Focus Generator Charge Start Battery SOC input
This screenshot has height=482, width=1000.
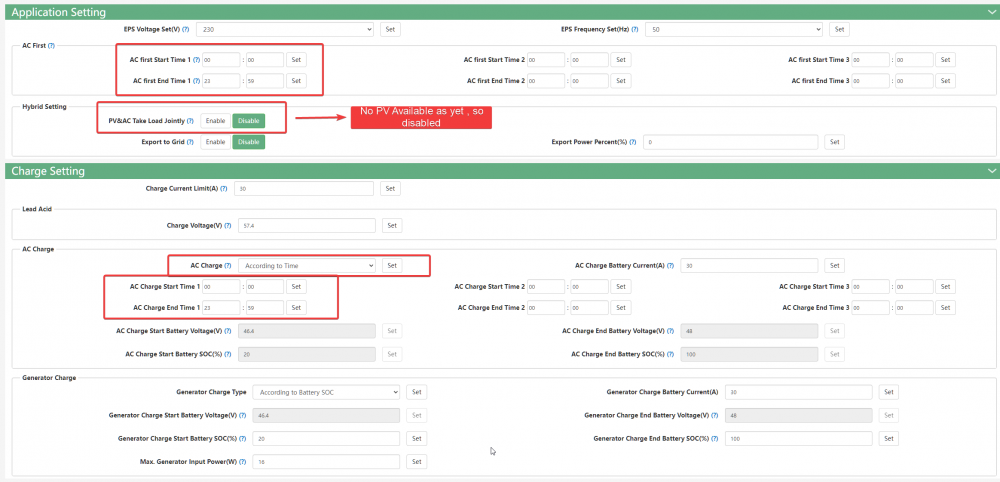(x=326, y=439)
